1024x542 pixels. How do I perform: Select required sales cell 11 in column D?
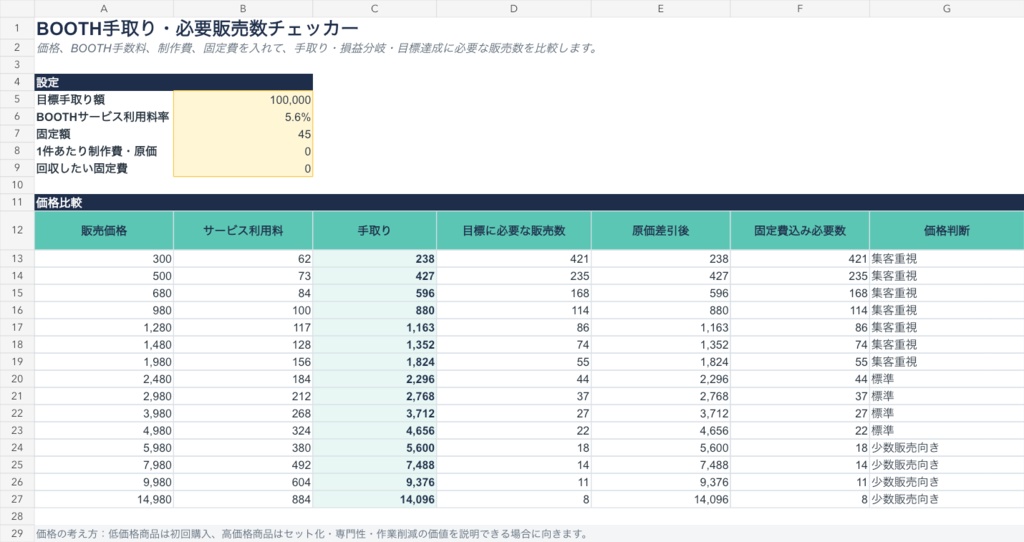[x=513, y=482]
